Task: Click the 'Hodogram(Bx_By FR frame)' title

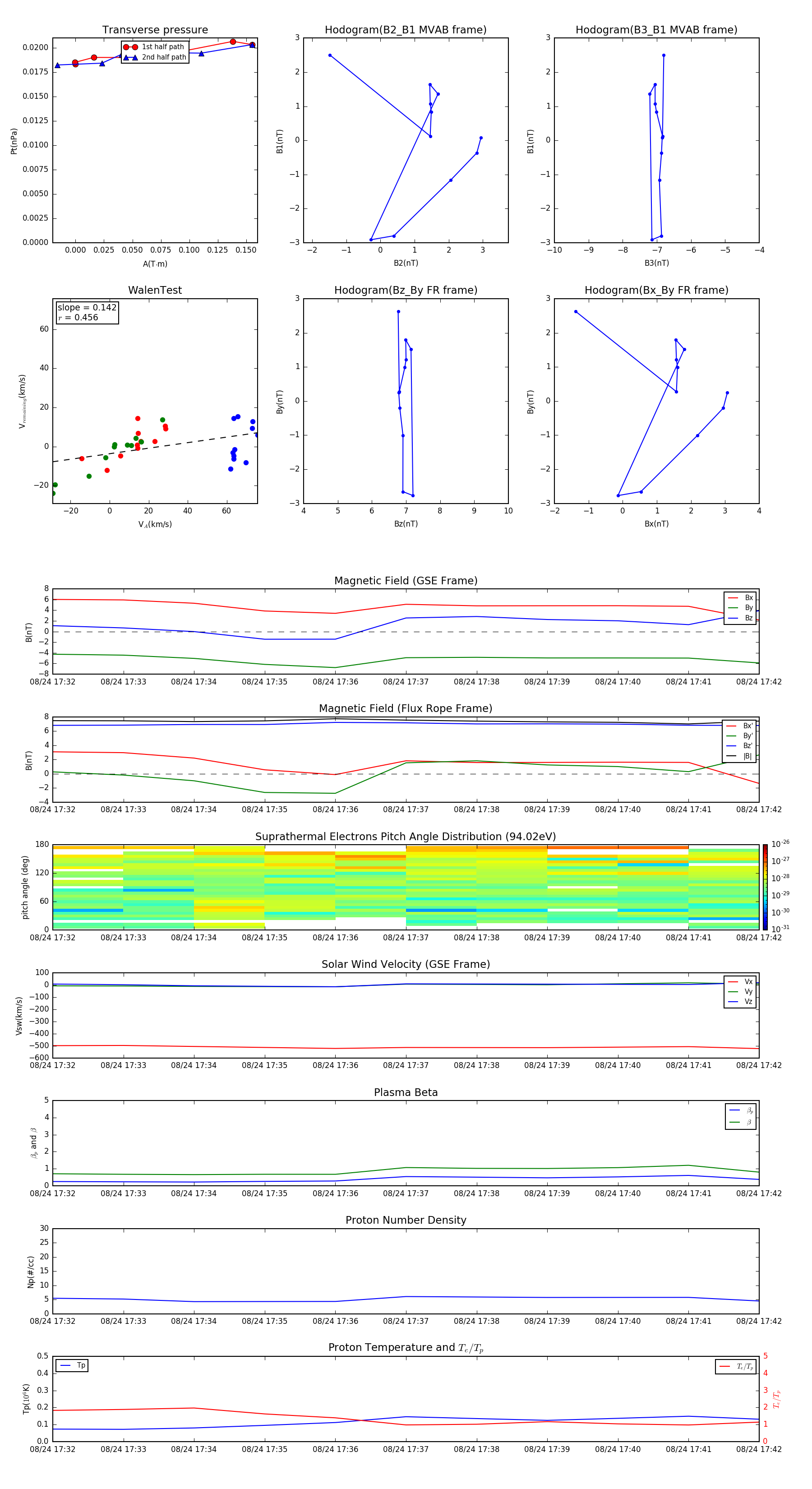Action: tap(656, 290)
